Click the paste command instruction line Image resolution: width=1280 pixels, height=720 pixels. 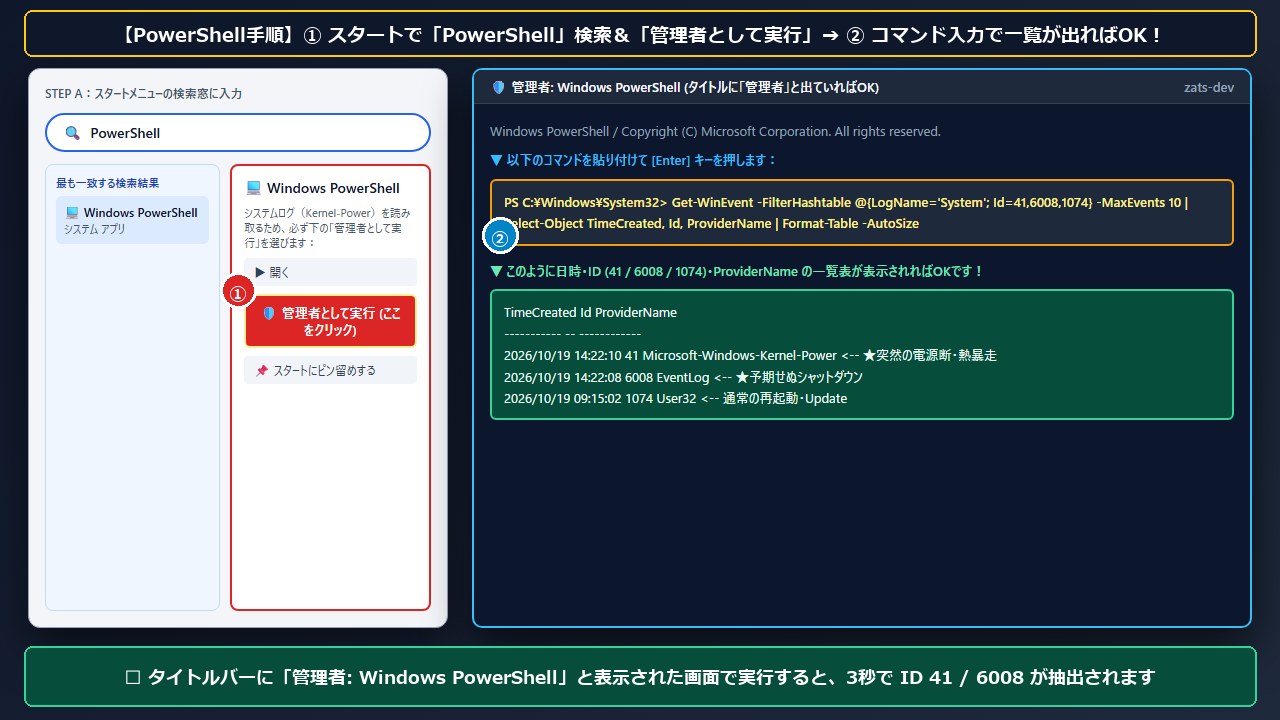tap(633, 160)
